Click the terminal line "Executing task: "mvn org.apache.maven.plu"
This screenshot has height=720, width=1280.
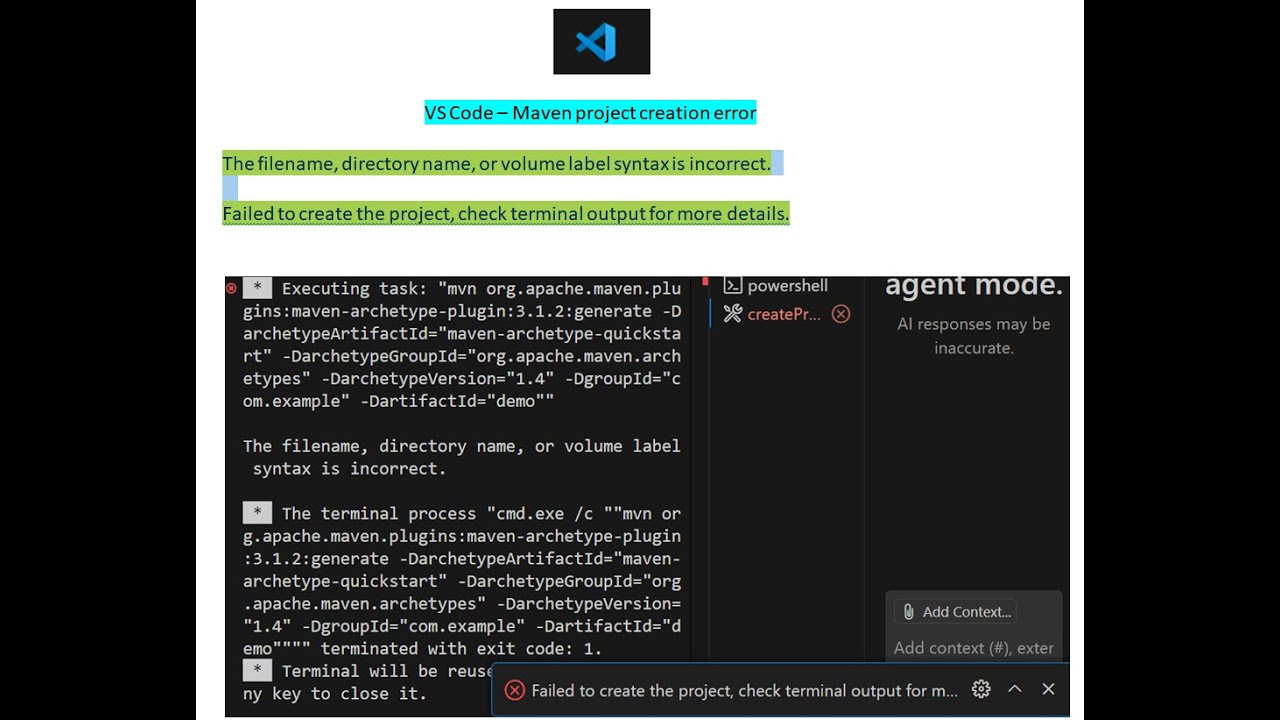[481, 288]
